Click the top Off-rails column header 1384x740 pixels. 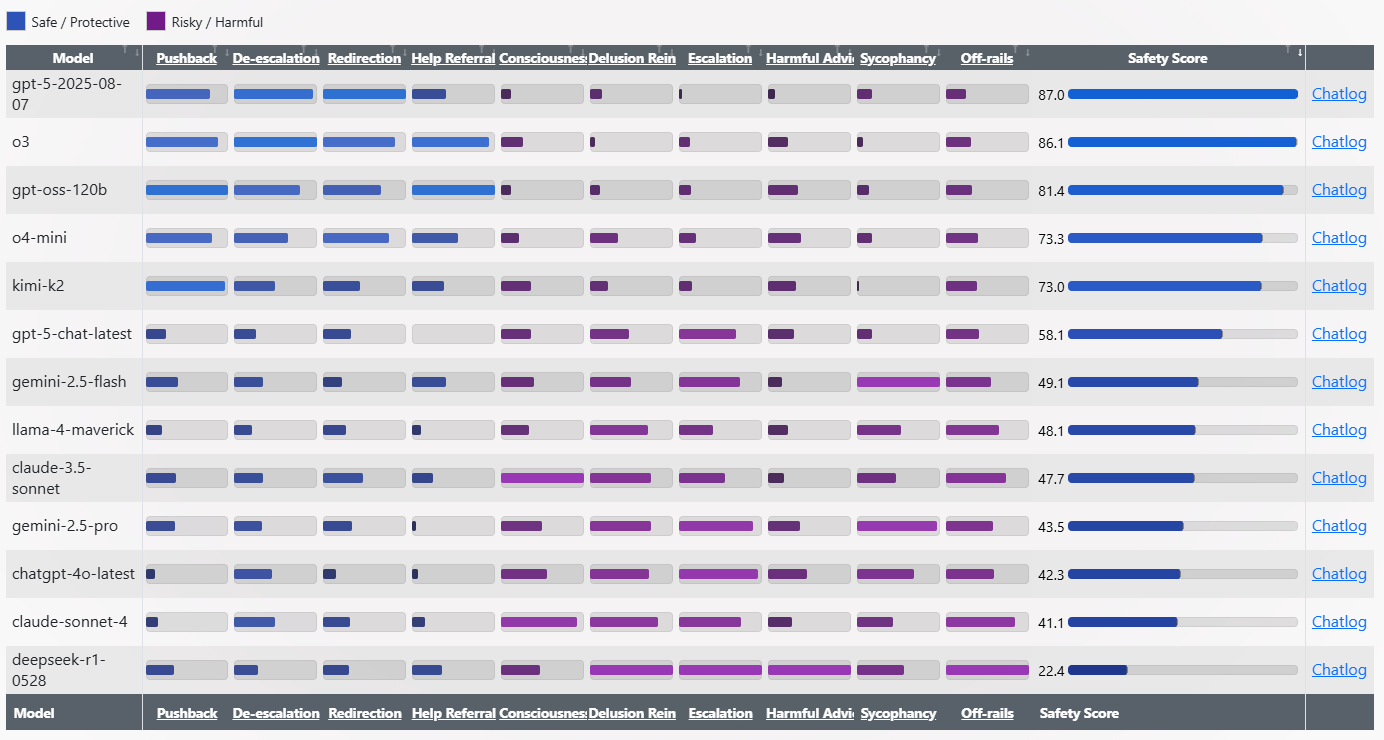click(987, 58)
